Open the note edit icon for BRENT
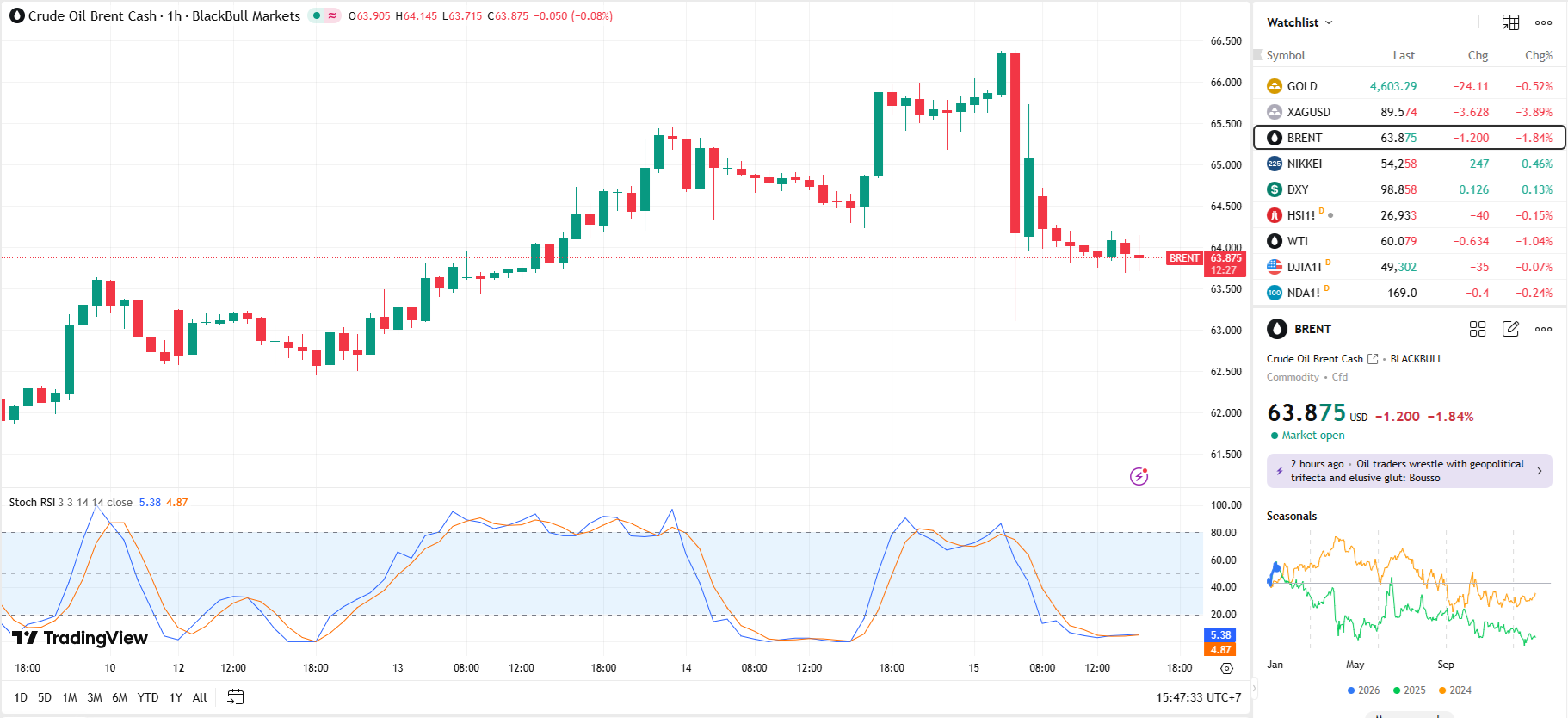Image resolution: width=1568 pixels, height=718 pixels. click(1510, 329)
